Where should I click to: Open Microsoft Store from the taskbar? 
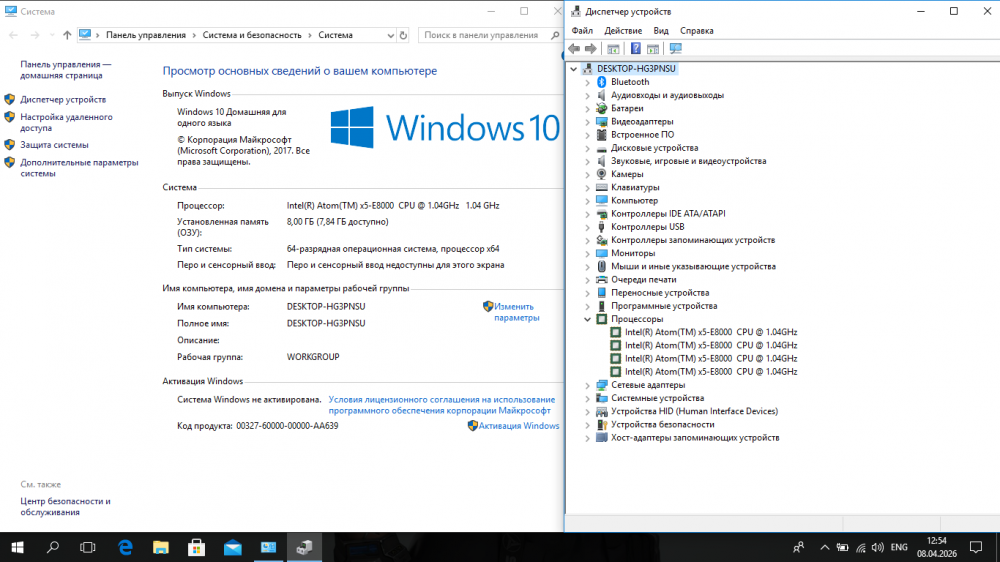click(197, 547)
